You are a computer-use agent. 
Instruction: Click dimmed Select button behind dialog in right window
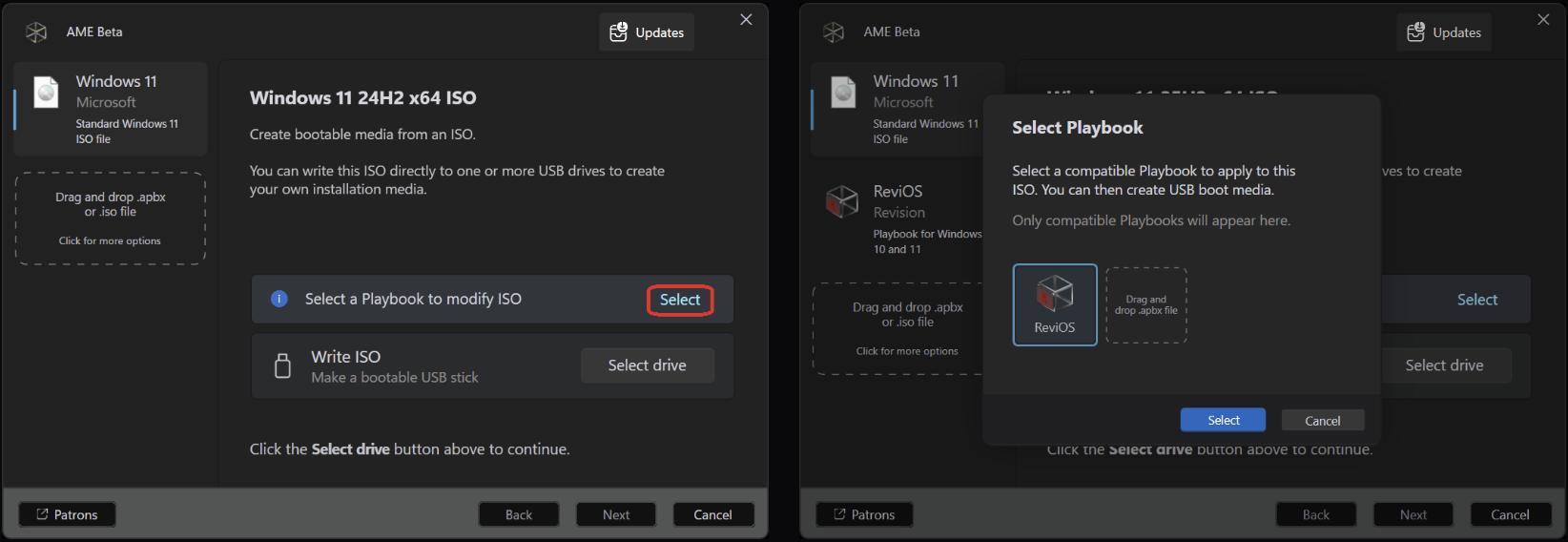coord(1476,300)
